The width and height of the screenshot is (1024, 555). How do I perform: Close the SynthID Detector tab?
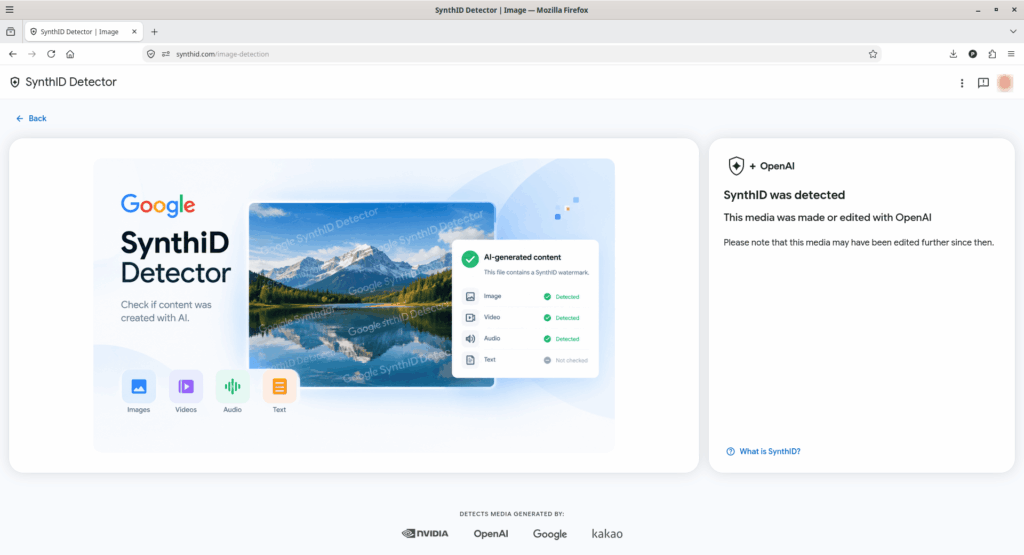click(135, 31)
